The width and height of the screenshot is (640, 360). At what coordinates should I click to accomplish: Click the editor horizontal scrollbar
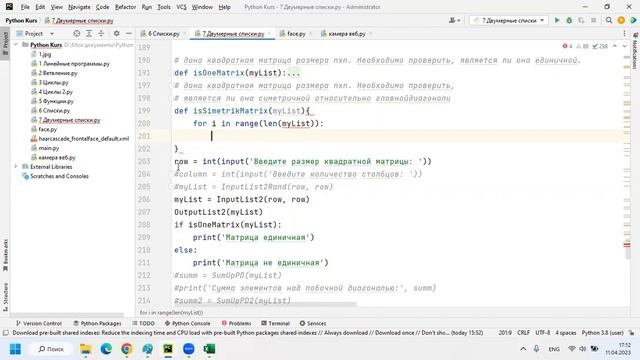pos(264,304)
